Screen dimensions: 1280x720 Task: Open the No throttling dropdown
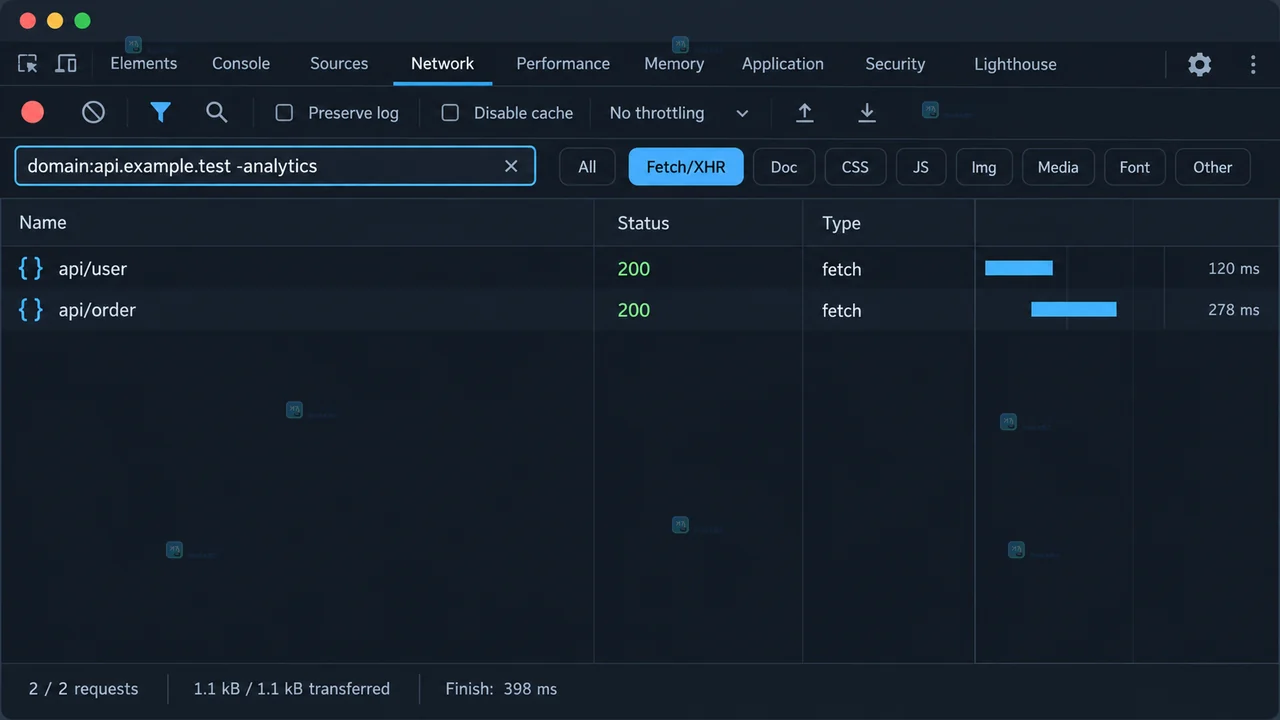[x=679, y=113]
